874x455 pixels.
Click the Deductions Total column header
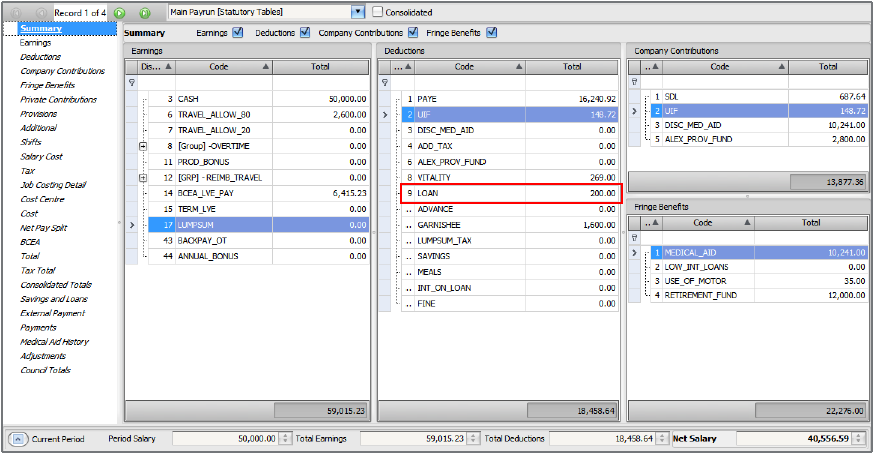(x=572, y=67)
